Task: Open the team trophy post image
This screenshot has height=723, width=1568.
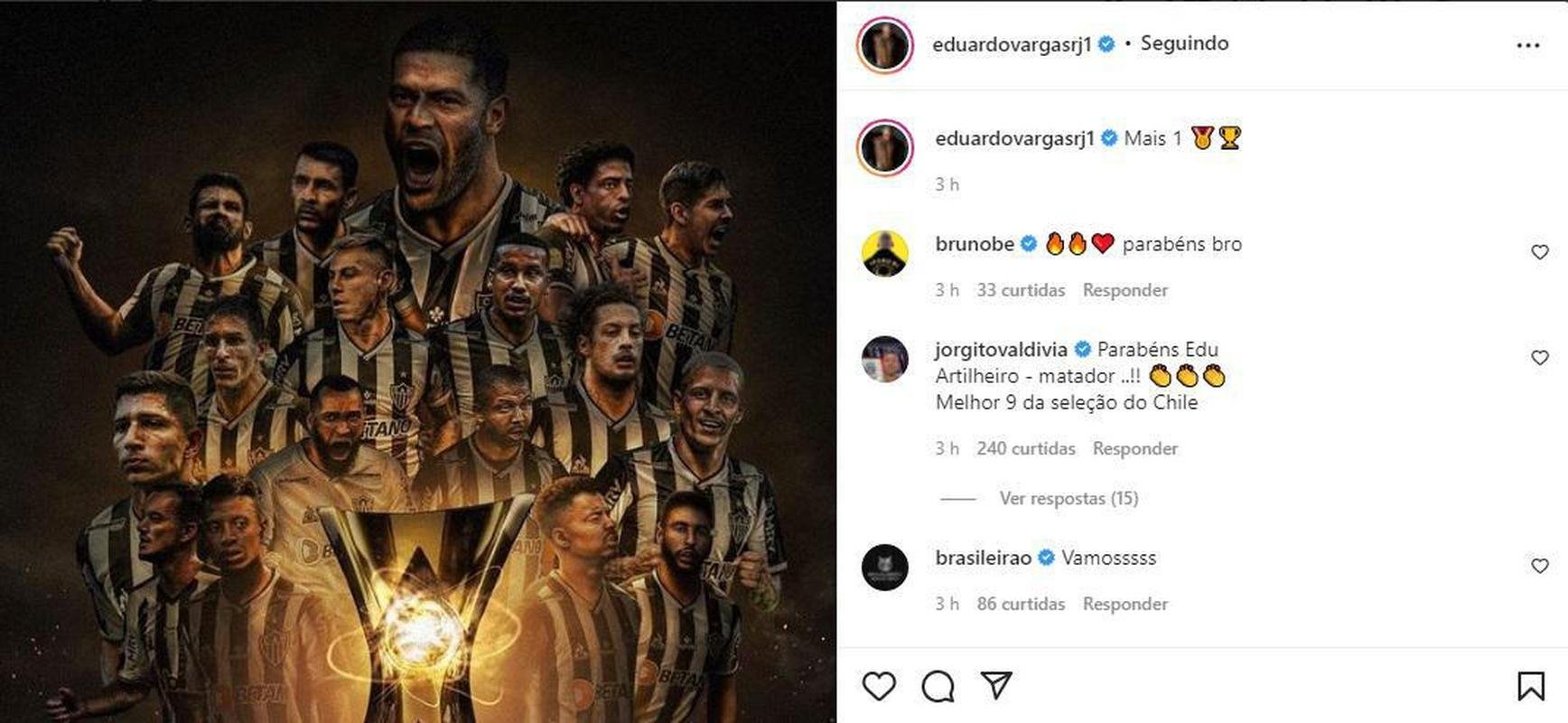Action: 418,361
